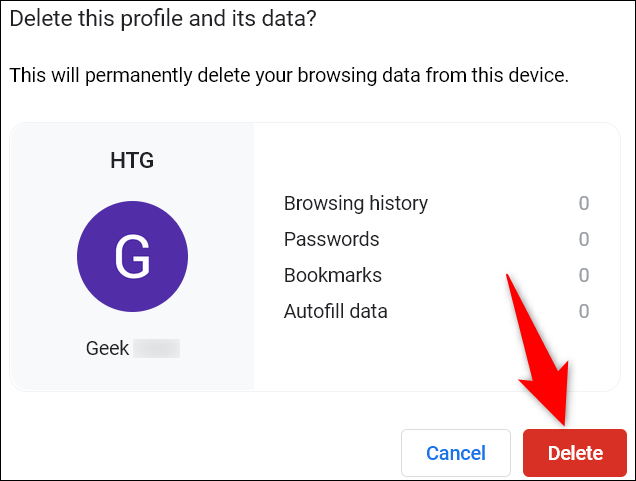Screen dimensions: 636x481
Task: Click the Passwords count value
Action: 583,239
